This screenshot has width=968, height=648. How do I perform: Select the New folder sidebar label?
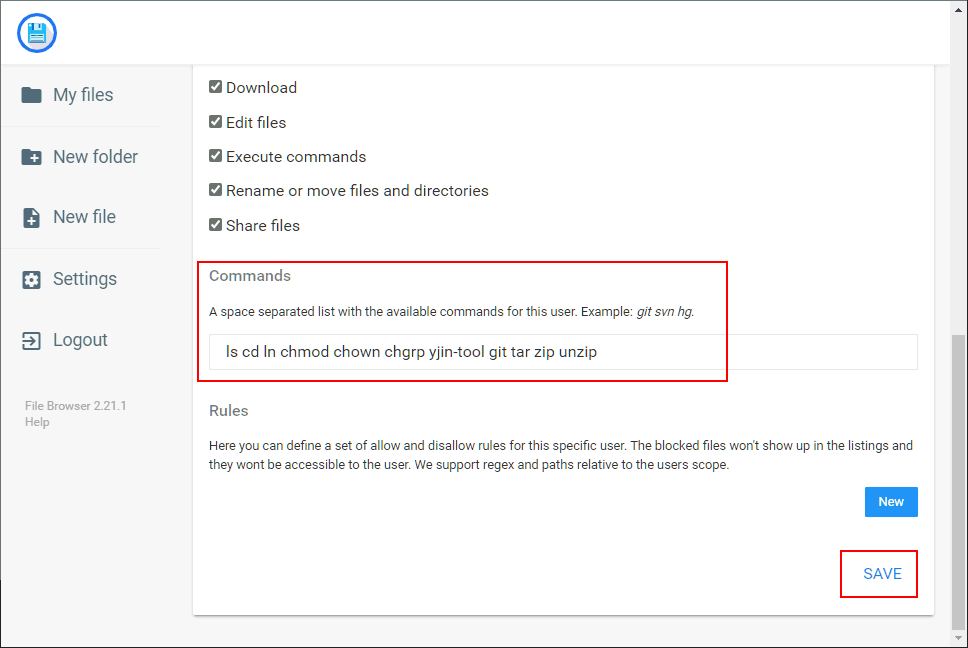tap(95, 157)
